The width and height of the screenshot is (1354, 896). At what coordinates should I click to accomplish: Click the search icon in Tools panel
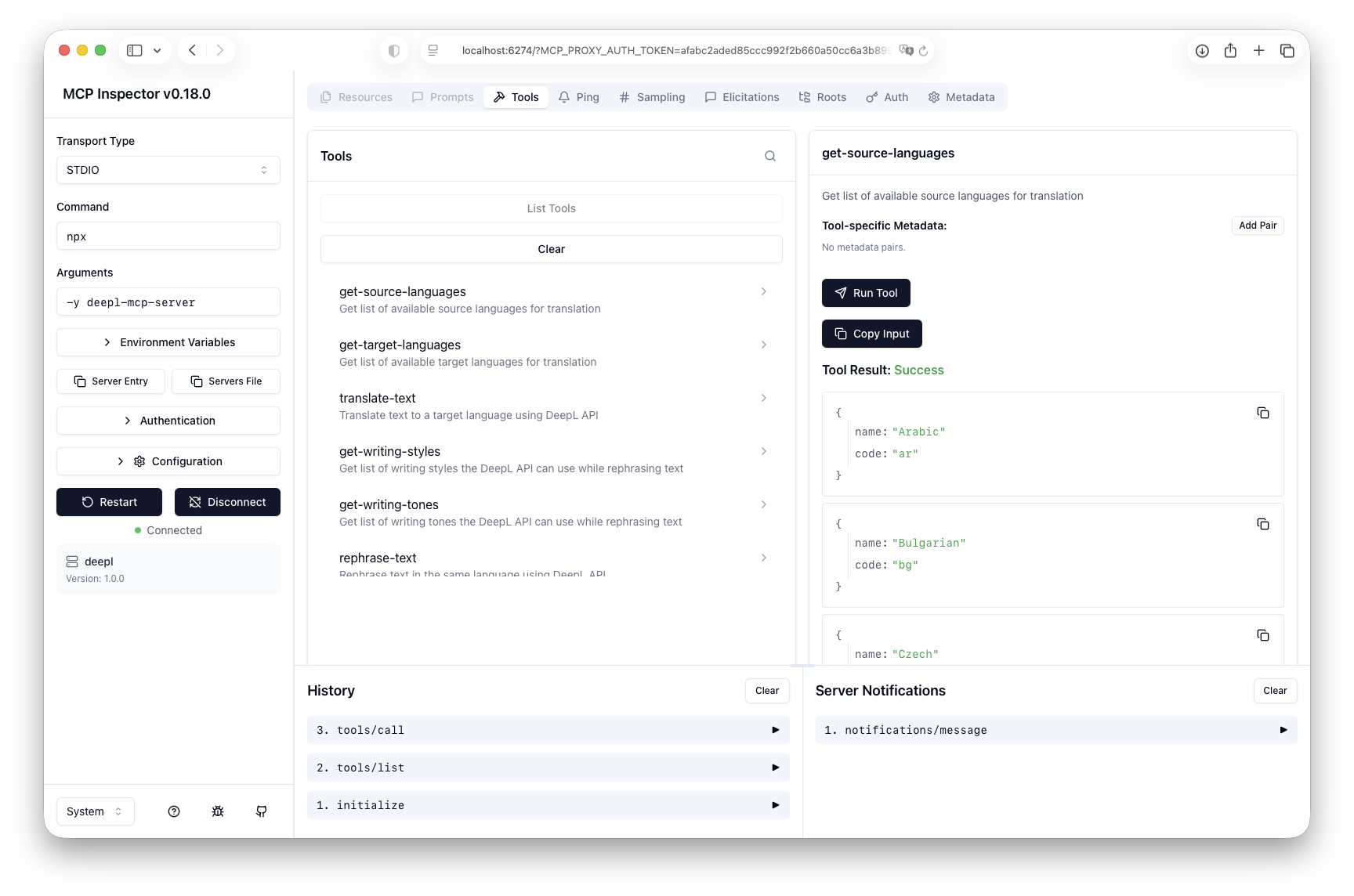770,156
